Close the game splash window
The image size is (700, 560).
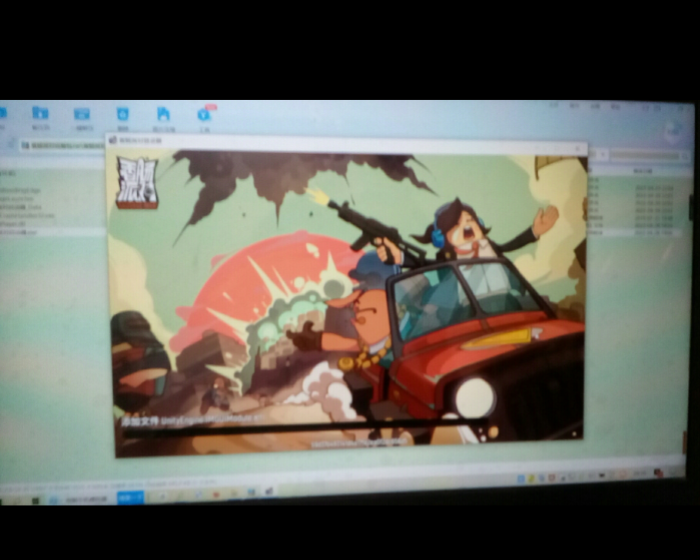point(579,148)
